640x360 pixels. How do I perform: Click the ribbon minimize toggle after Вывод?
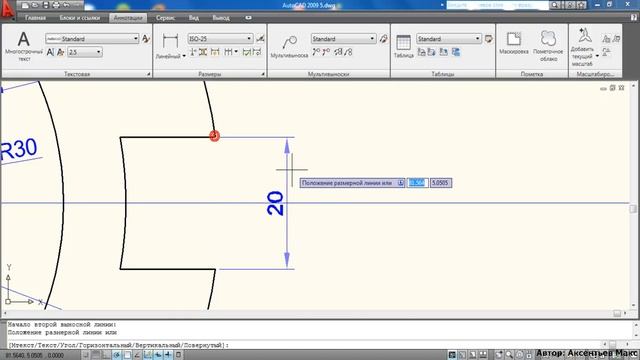pyautogui.click(x=248, y=18)
